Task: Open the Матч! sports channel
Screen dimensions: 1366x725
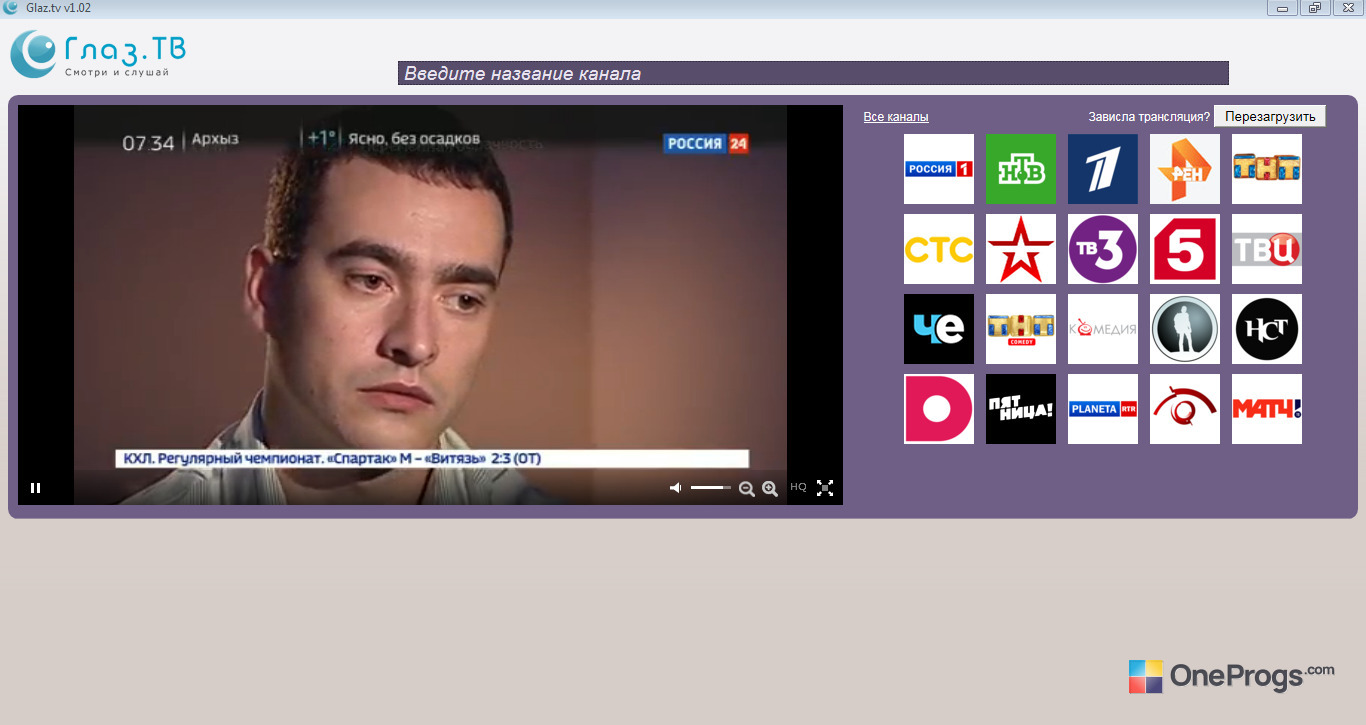Action: point(1266,409)
